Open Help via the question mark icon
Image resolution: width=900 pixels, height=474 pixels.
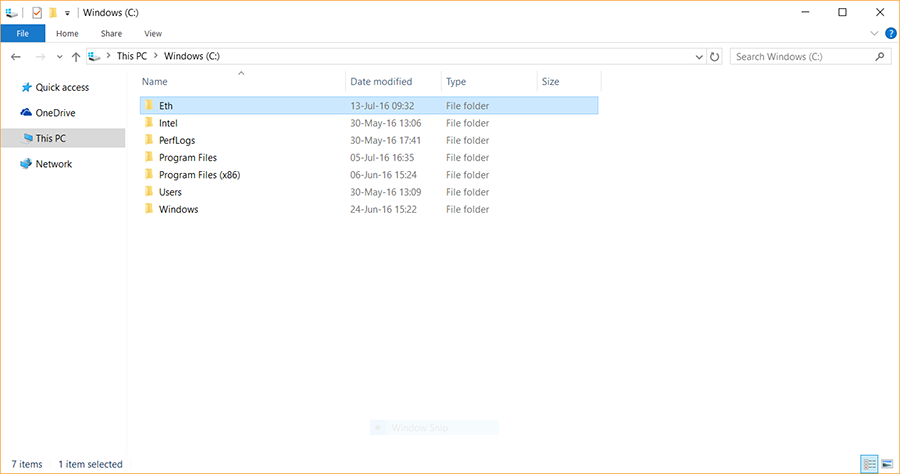click(891, 33)
